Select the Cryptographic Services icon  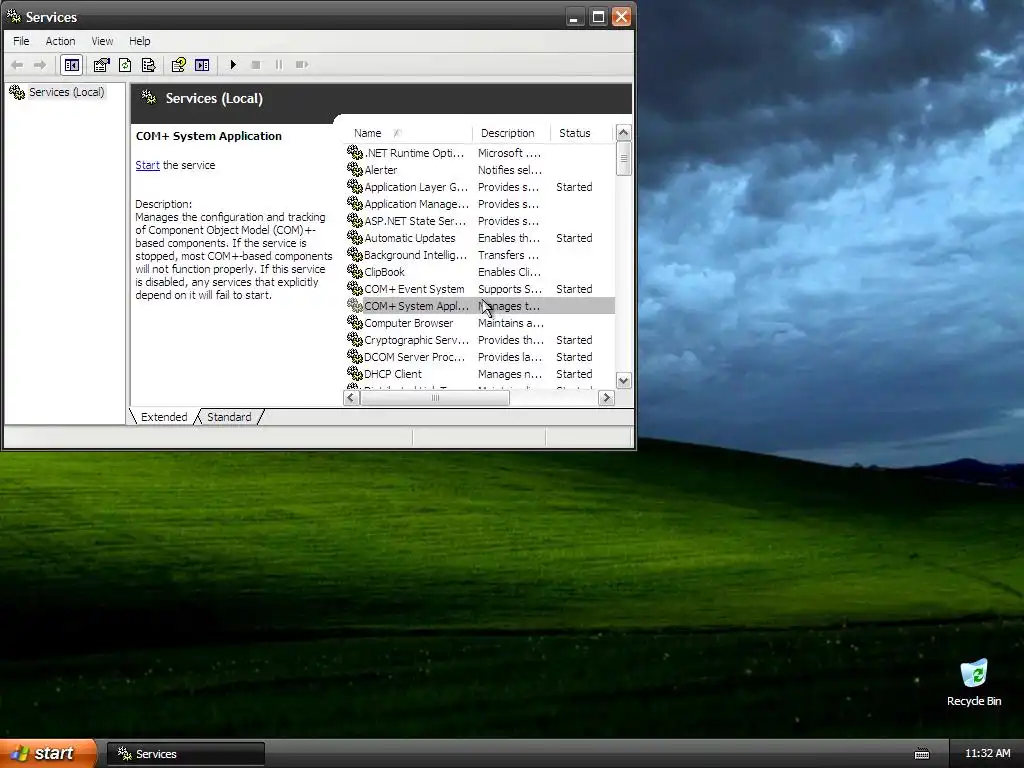355,340
